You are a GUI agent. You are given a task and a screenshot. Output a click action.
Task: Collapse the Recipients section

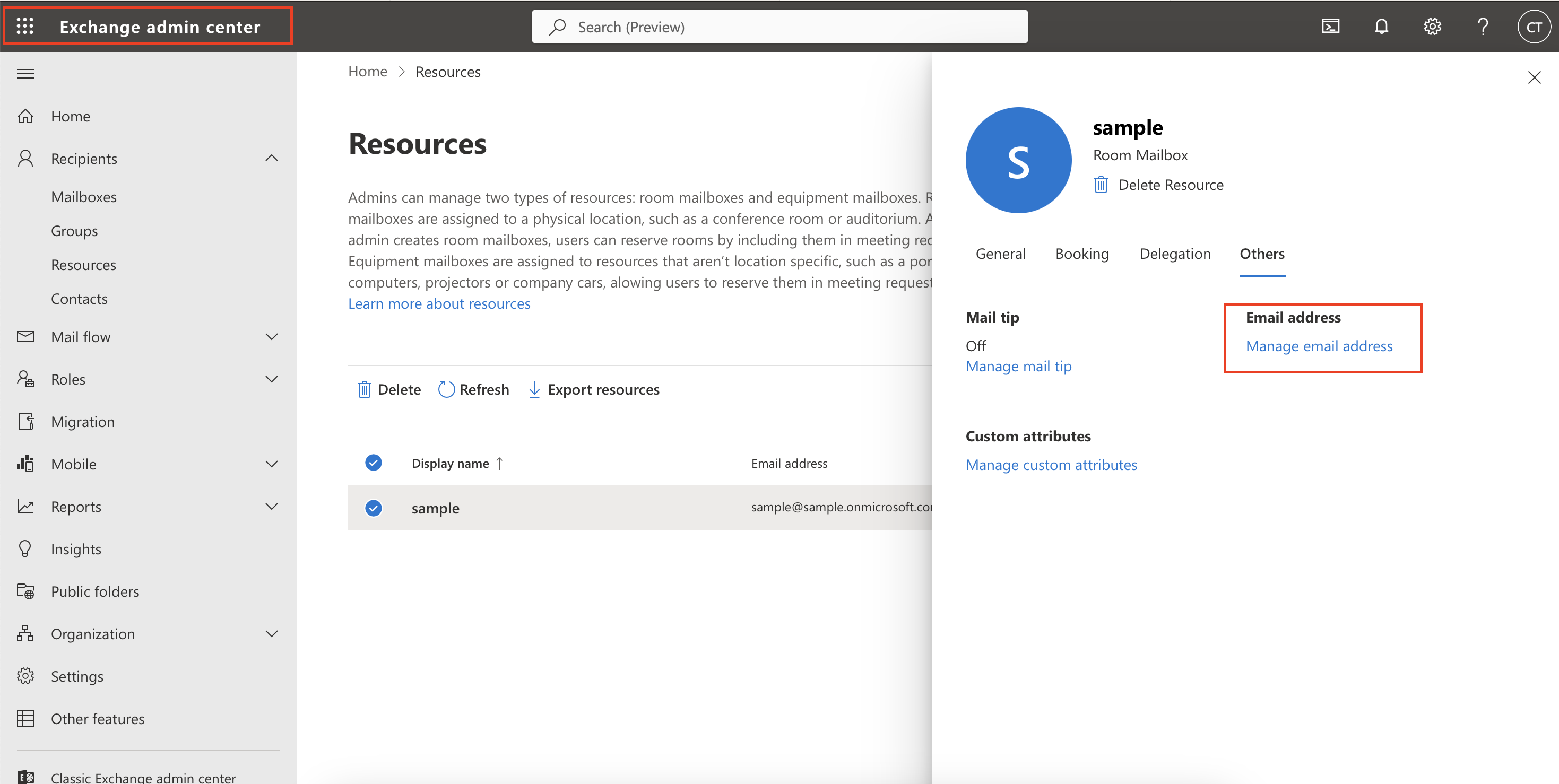click(272, 158)
